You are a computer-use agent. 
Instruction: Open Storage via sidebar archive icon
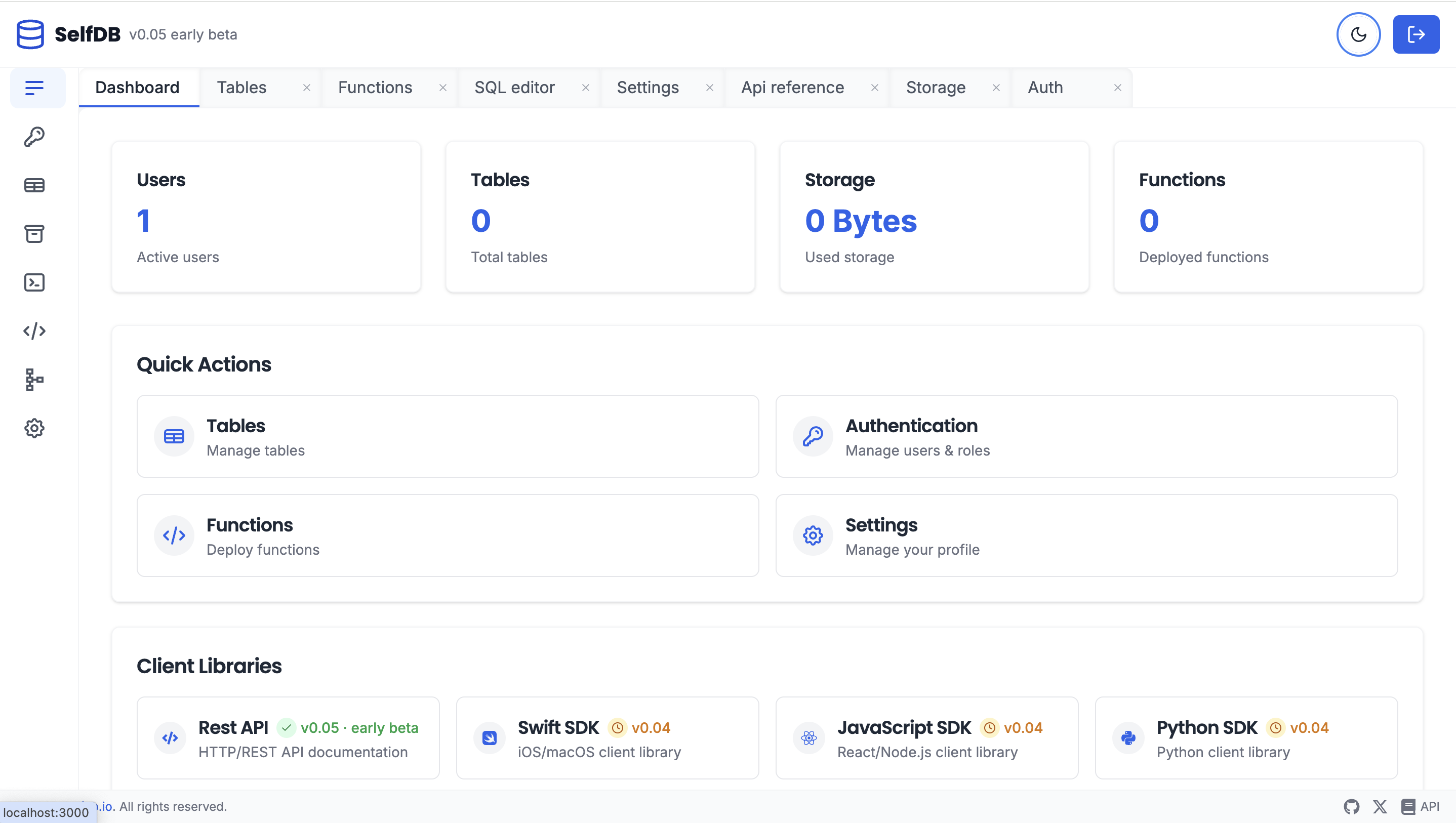(x=34, y=234)
